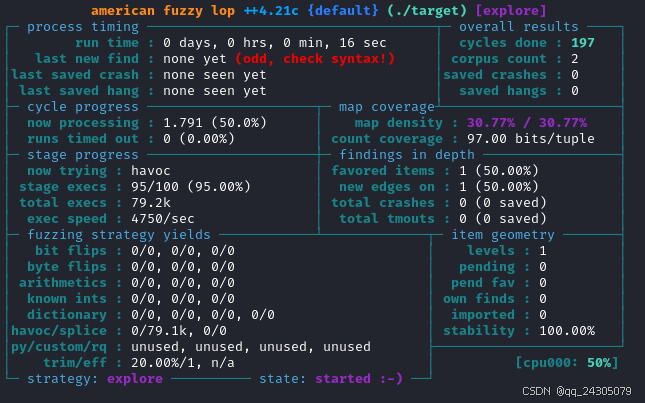Click the 'own finds' label
Screen dimensions: 645x403
(x=479, y=299)
